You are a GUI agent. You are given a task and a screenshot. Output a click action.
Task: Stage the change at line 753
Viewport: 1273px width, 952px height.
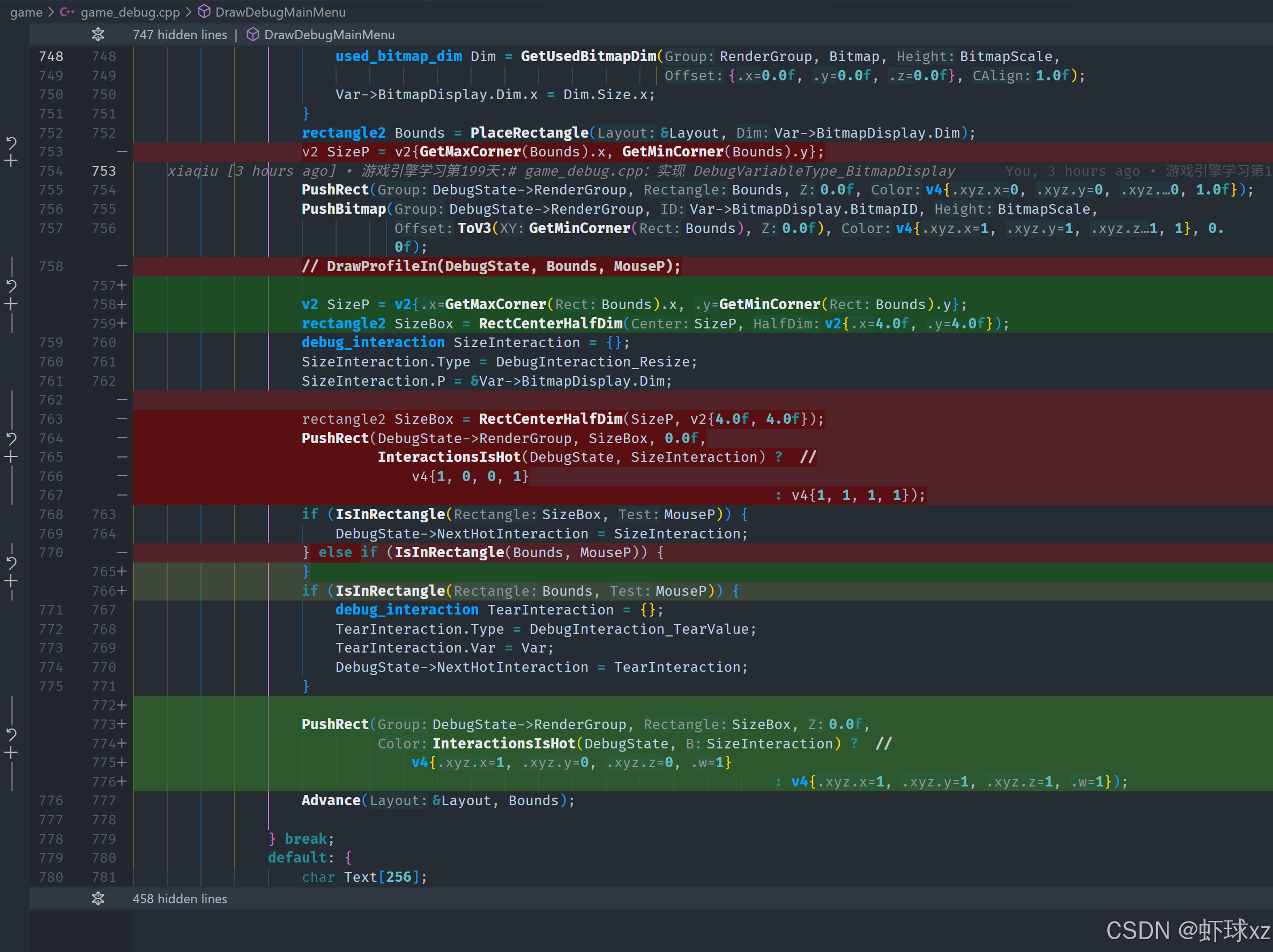coord(11,161)
